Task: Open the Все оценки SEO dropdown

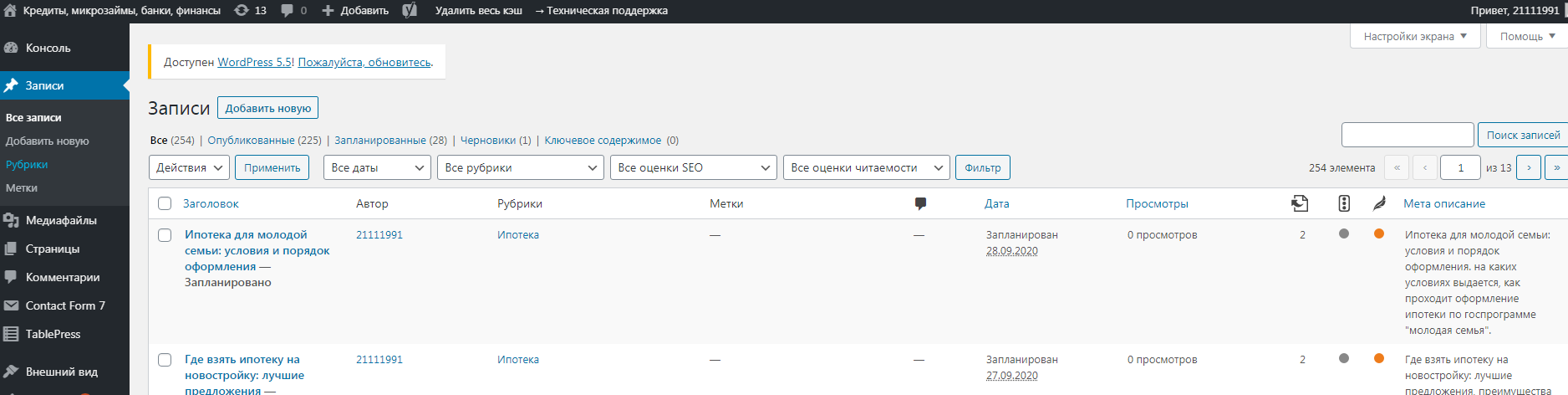Action: 693,167
